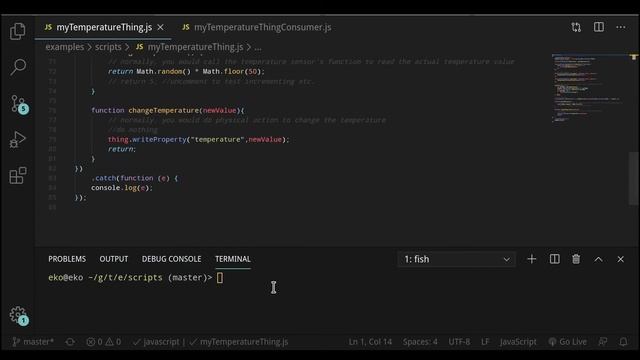
Task: Start the Go Live server
Action: (567, 342)
